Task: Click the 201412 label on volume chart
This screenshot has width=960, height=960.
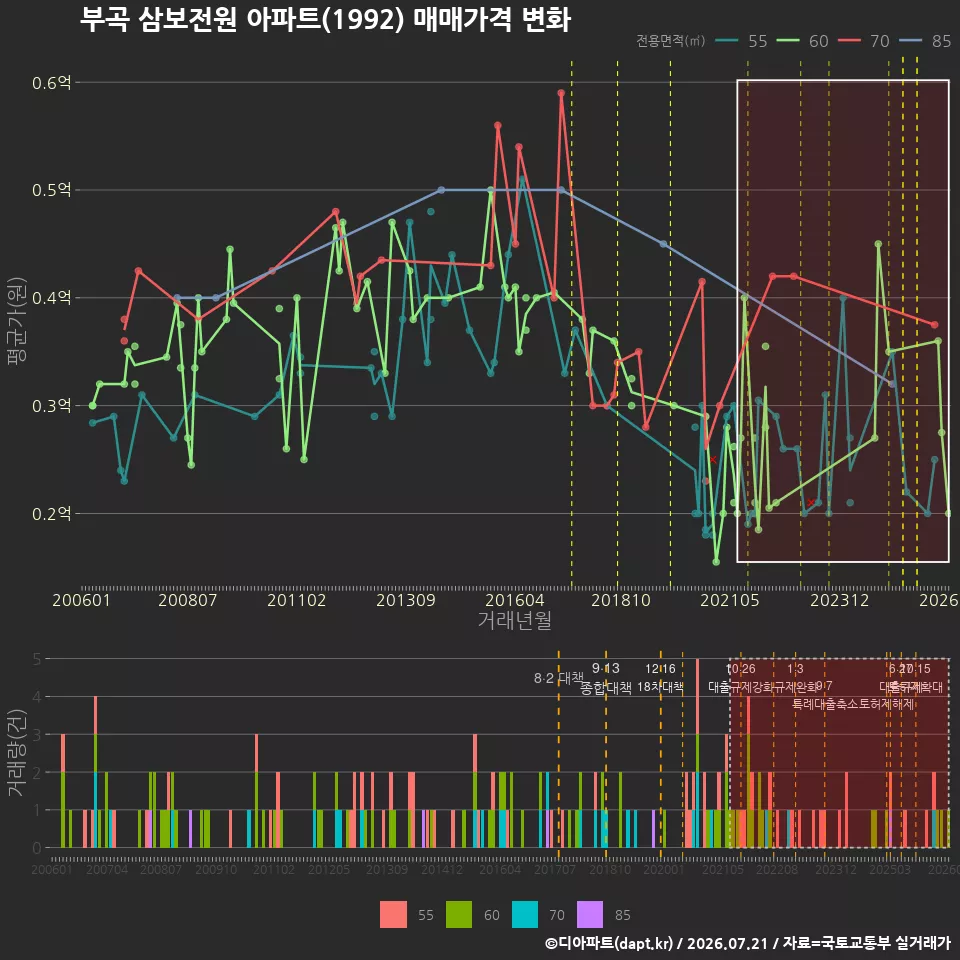Action: pyautogui.click(x=442, y=869)
